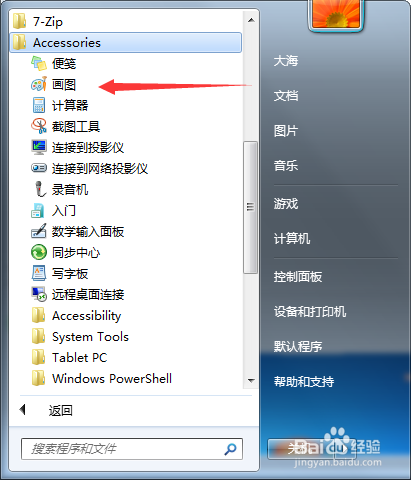Click 返回 to go back
The image size is (411, 480).
[x=61, y=410]
